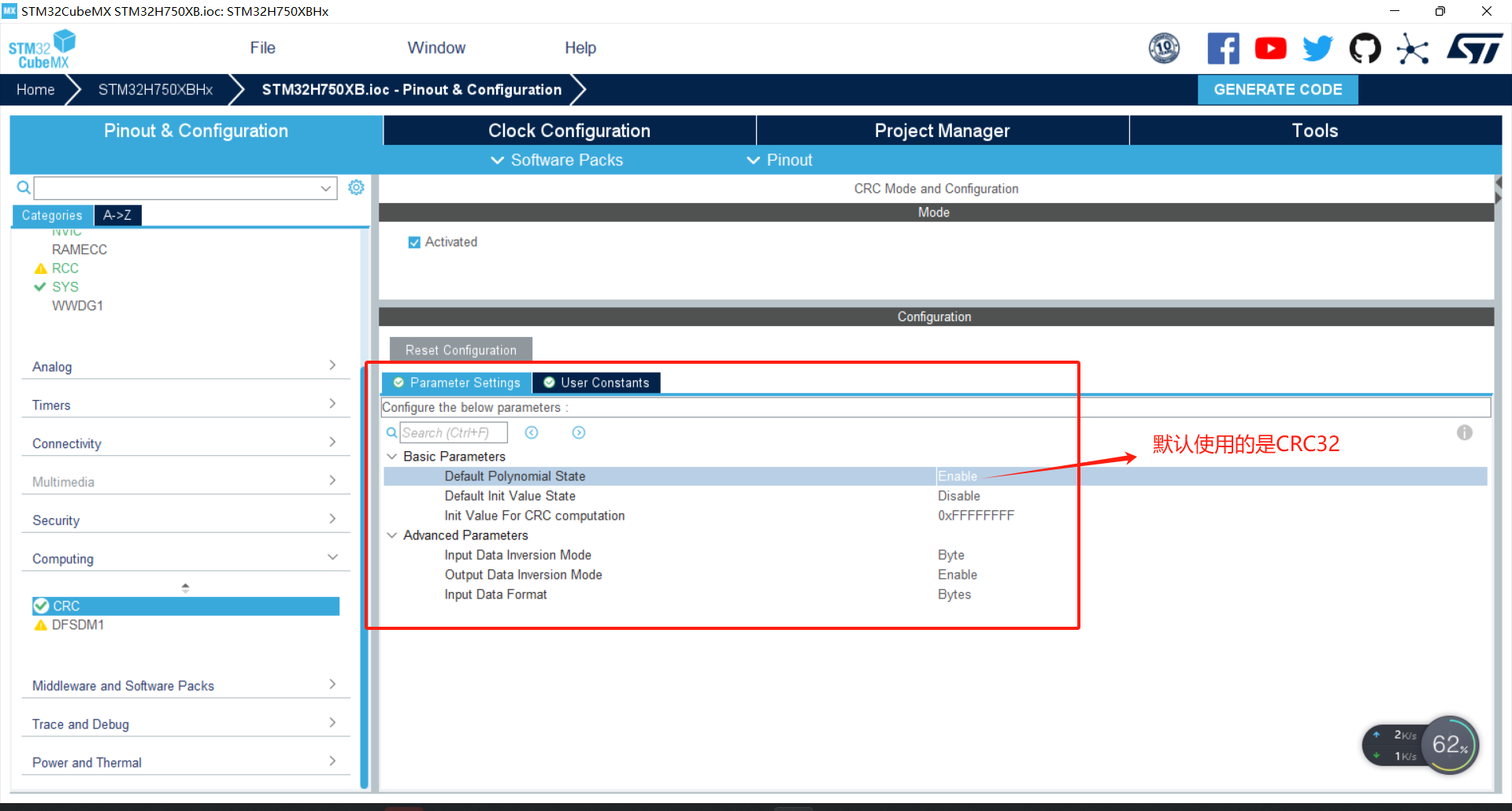Image resolution: width=1512 pixels, height=811 pixels.
Task: Click the CRC enabled check icon
Action: (x=42, y=605)
